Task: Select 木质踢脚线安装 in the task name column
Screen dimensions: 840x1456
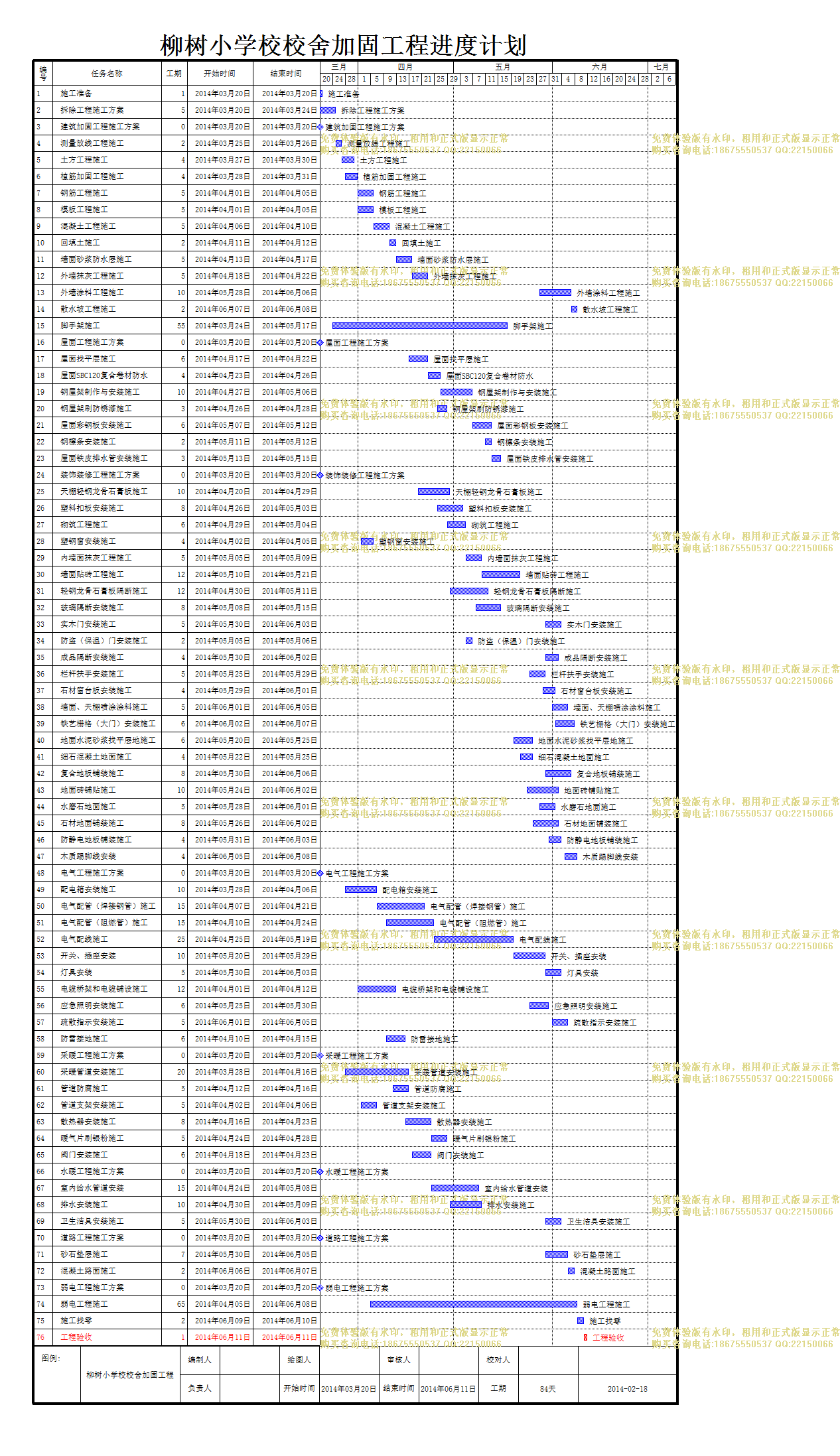Action: tap(88, 856)
